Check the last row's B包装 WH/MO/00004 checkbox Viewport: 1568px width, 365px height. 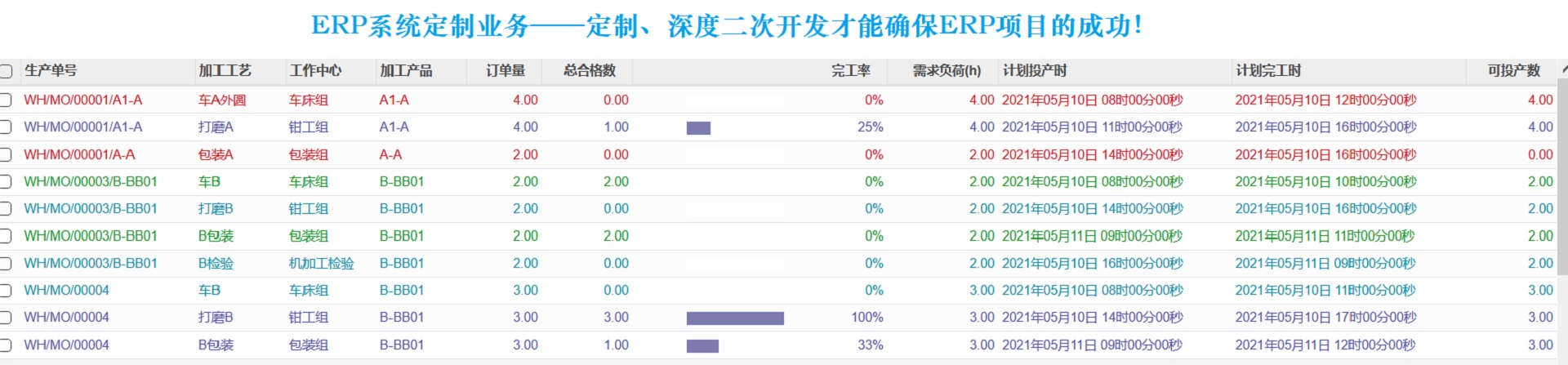(6, 345)
